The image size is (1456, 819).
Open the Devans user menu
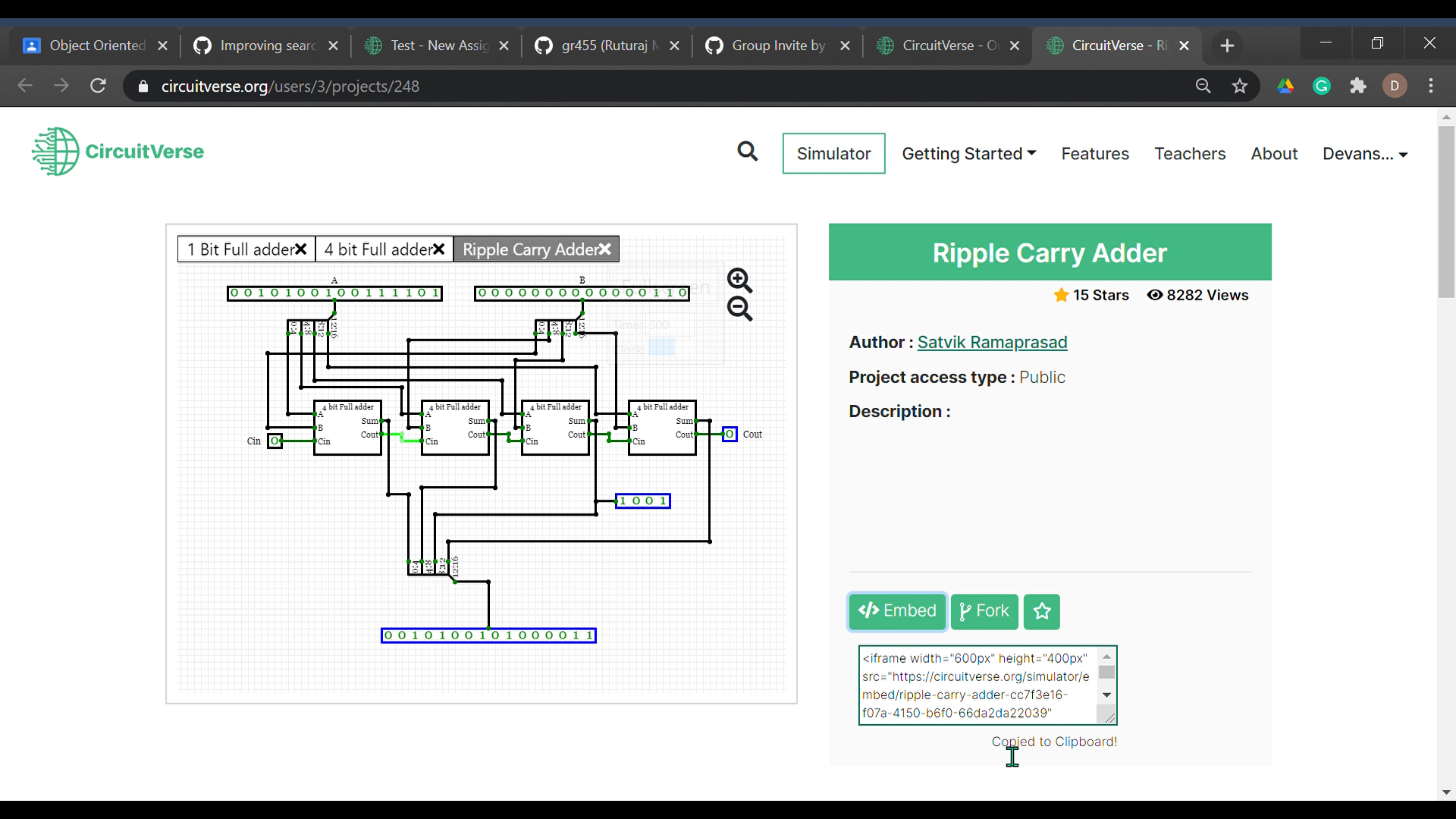pos(1364,153)
